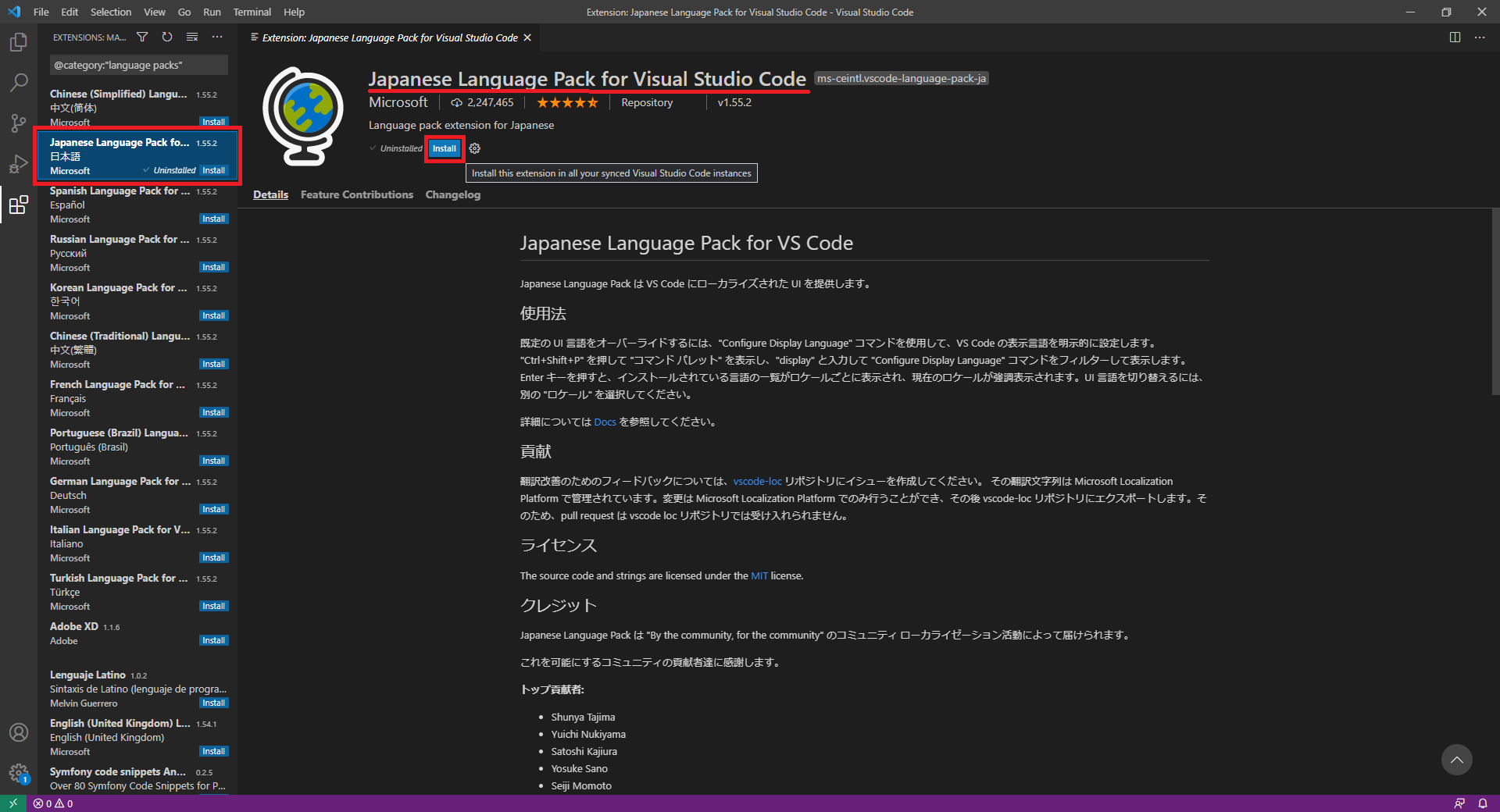Open the Run and Debug view
The image size is (1500, 812).
point(19,164)
